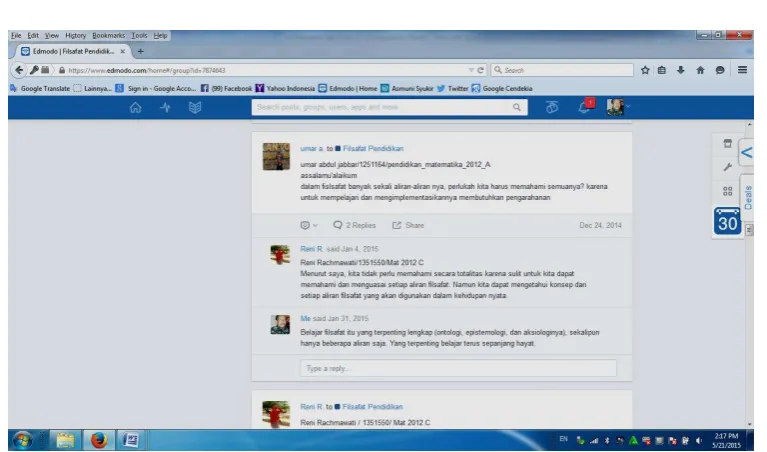Open URL history dropdown arrow
The width and height of the screenshot is (767, 452).
(471, 70)
